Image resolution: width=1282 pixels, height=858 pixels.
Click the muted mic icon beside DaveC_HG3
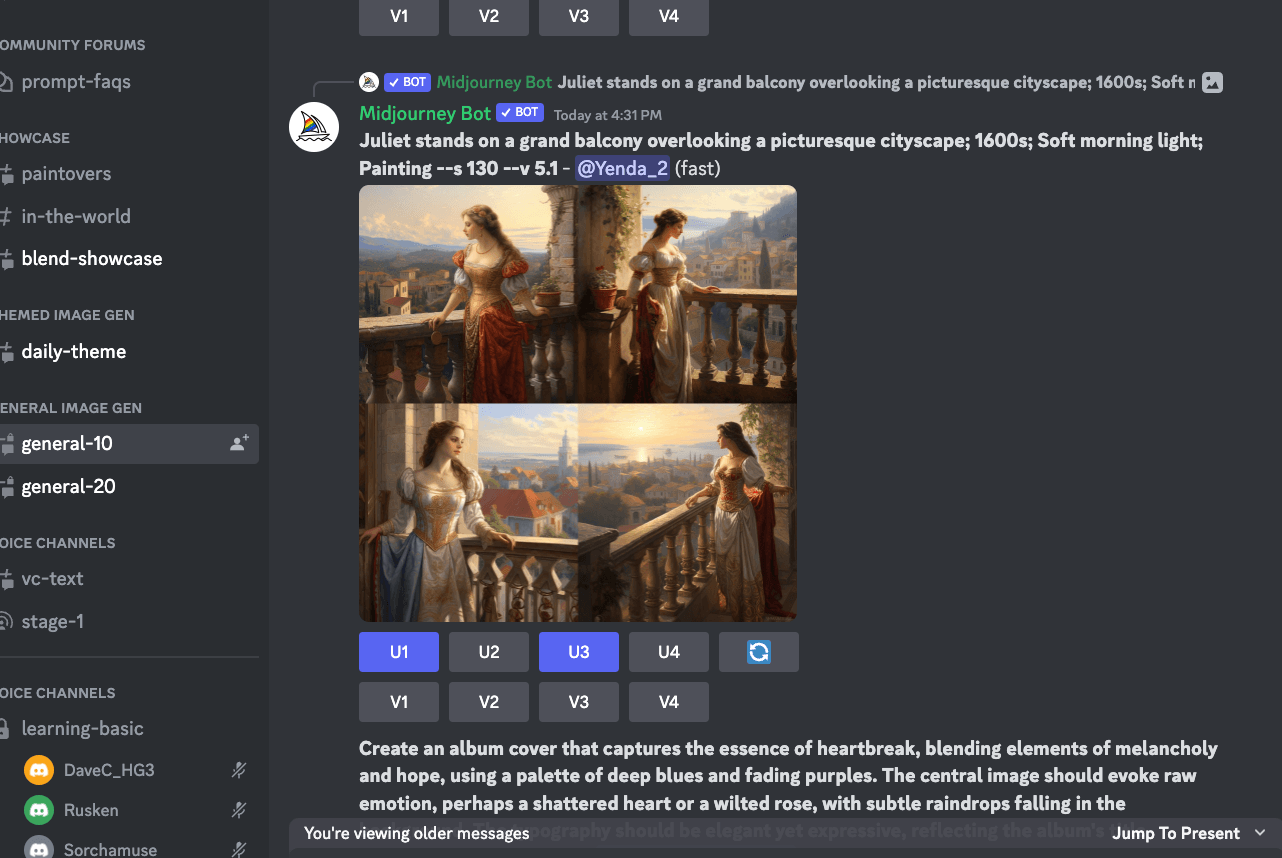click(239, 770)
